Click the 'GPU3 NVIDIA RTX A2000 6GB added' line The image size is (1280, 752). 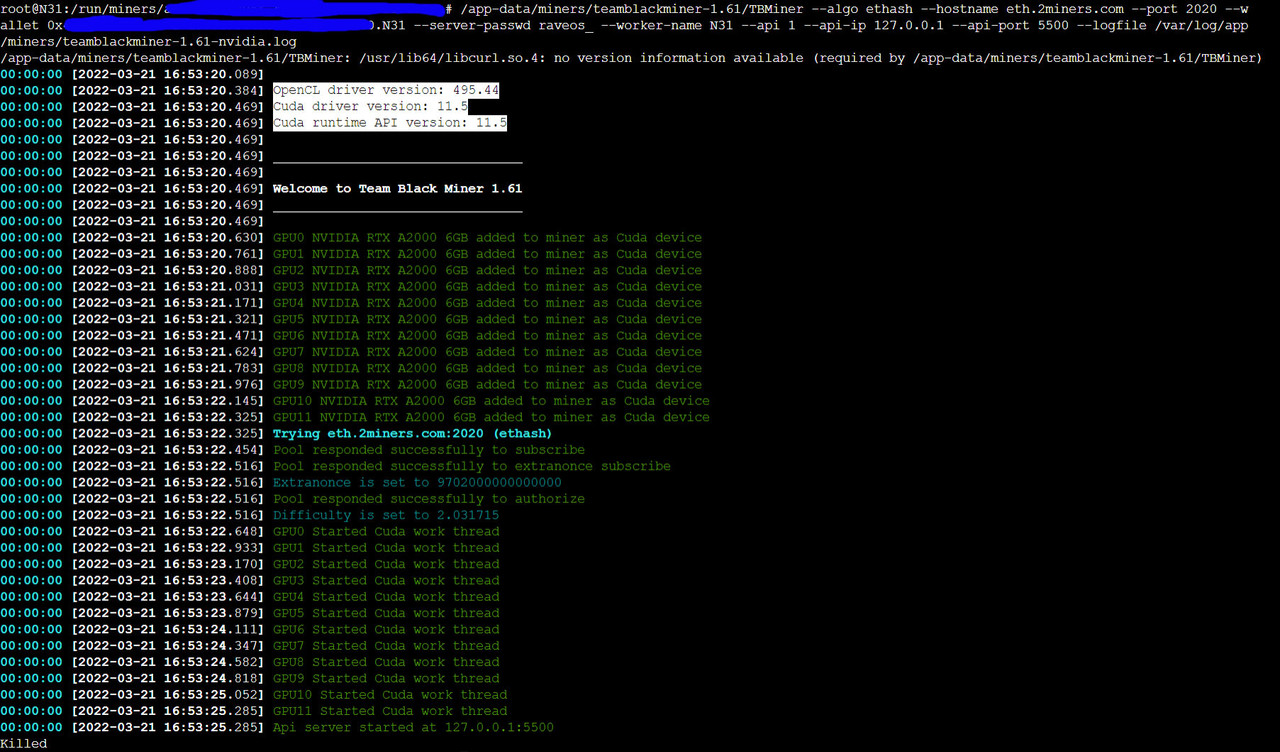tap(487, 286)
